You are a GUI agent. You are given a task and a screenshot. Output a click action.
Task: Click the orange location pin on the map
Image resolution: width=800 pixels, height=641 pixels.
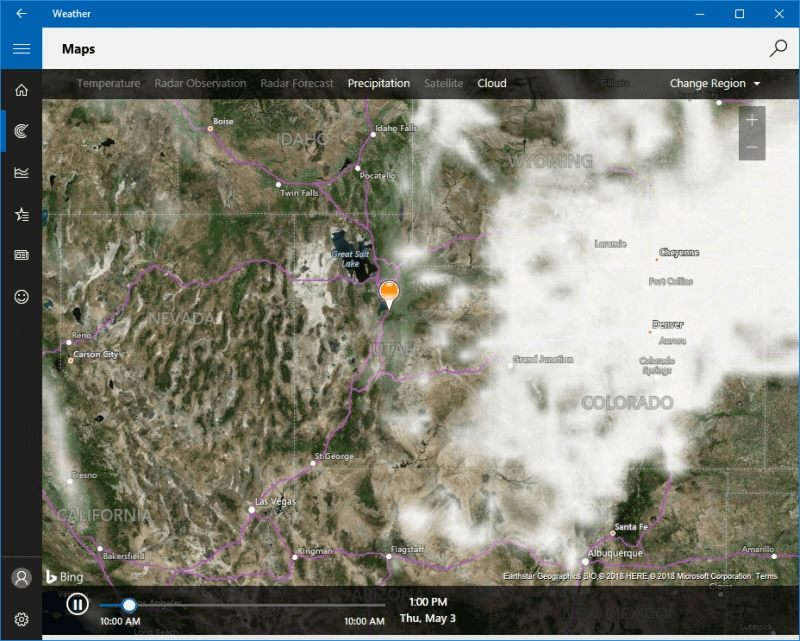coord(389,294)
